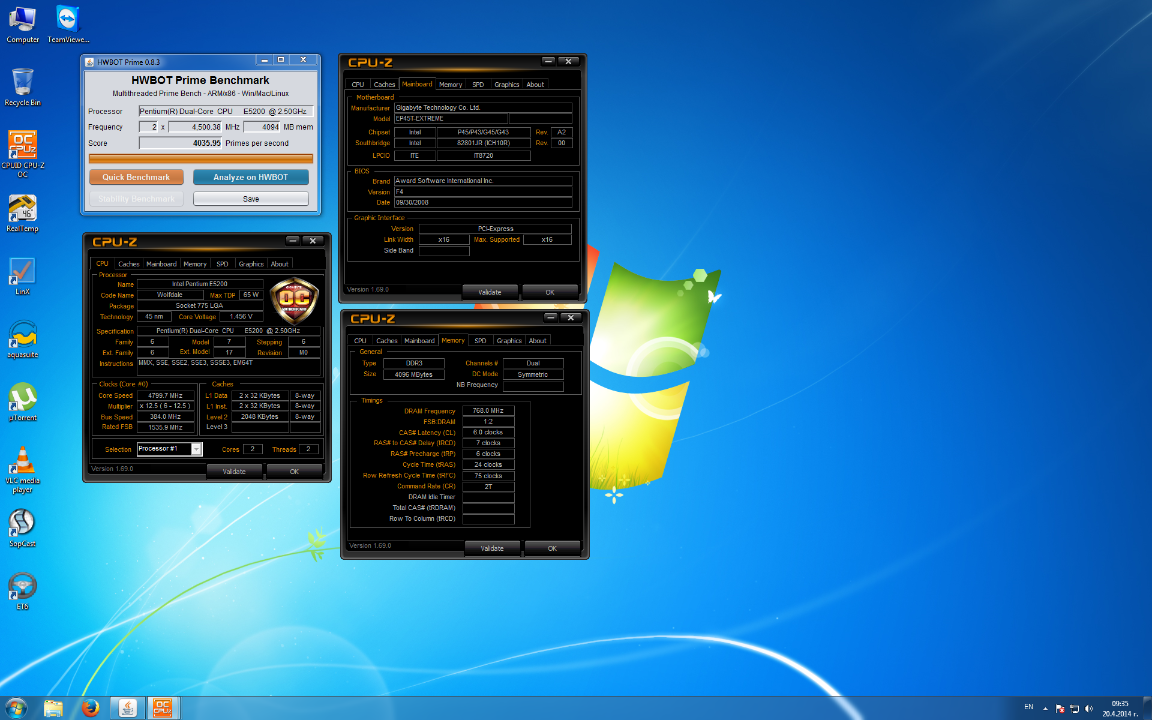This screenshot has height=720, width=1152.
Task: Open the volume speaker tray icon
Action: 1088,708
